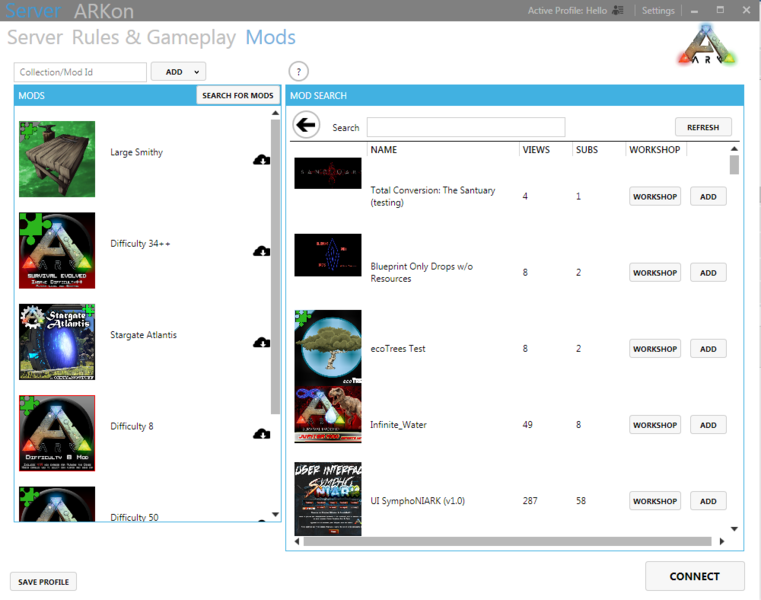This screenshot has width=761, height=600.
Task: Open workshop page for Blueprint Only Drops
Action: [x=655, y=273]
